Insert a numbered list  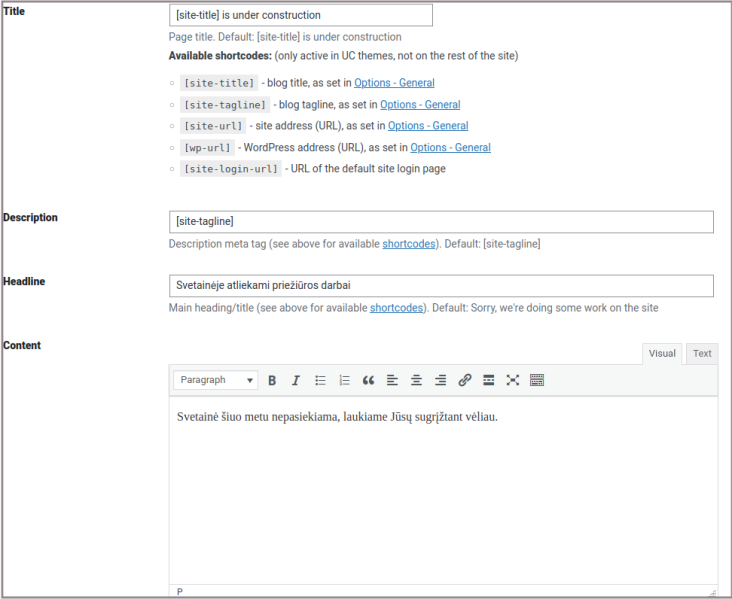[345, 381]
